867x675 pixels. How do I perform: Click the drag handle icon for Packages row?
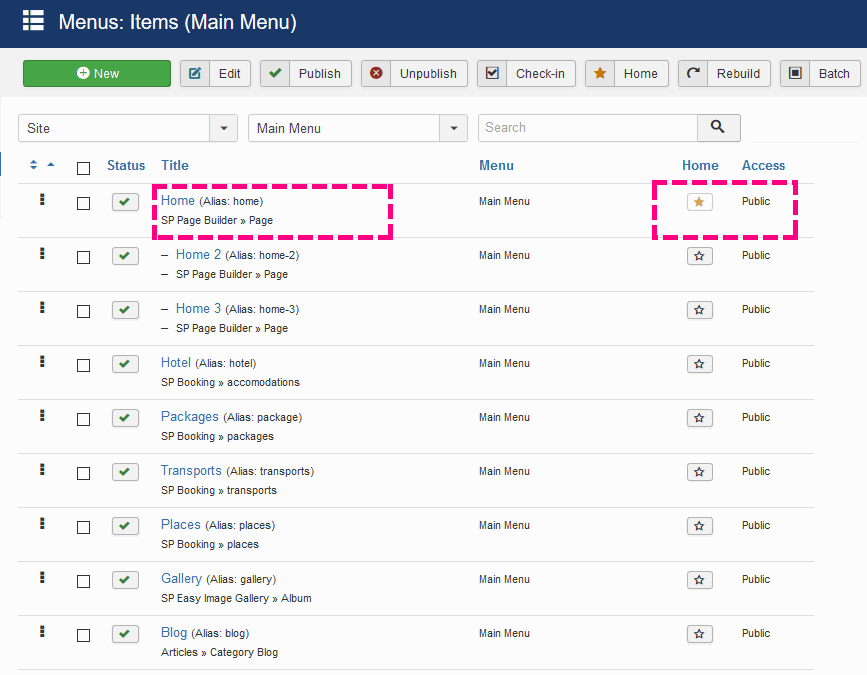point(42,416)
